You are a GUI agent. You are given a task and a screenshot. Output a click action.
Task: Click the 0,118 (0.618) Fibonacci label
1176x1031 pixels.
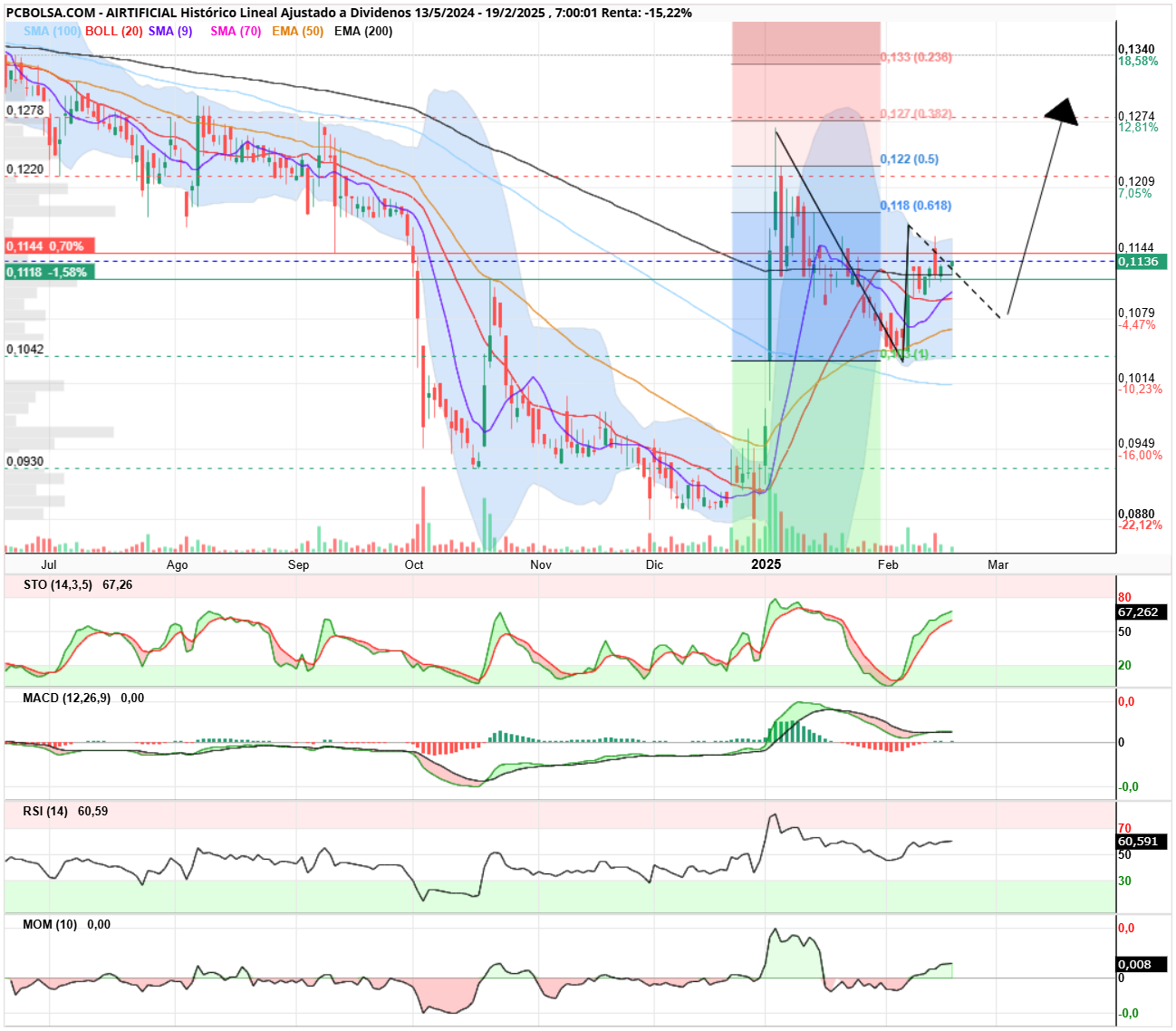coord(916,206)
